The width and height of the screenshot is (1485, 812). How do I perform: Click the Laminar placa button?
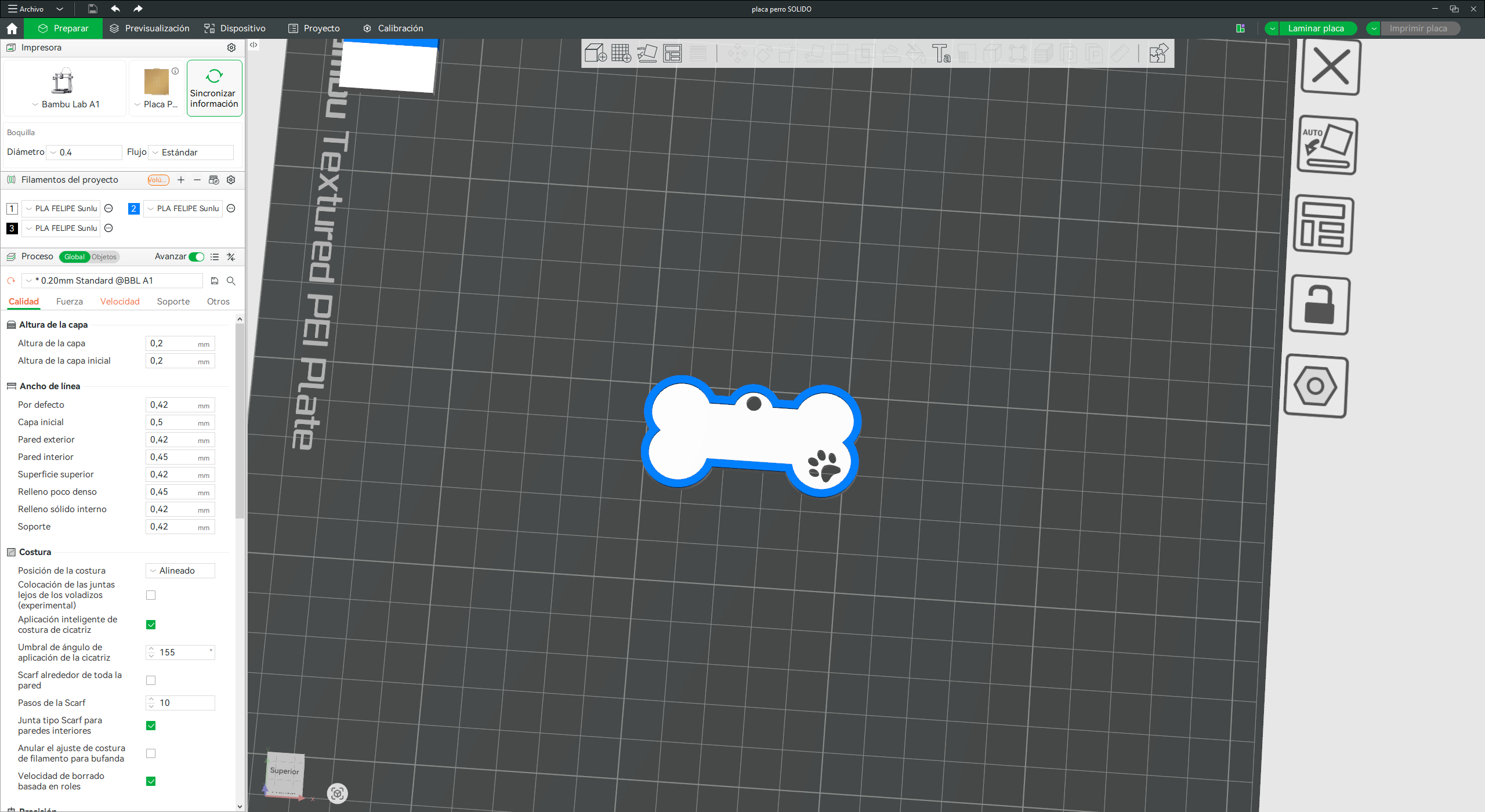point(1316,28)
